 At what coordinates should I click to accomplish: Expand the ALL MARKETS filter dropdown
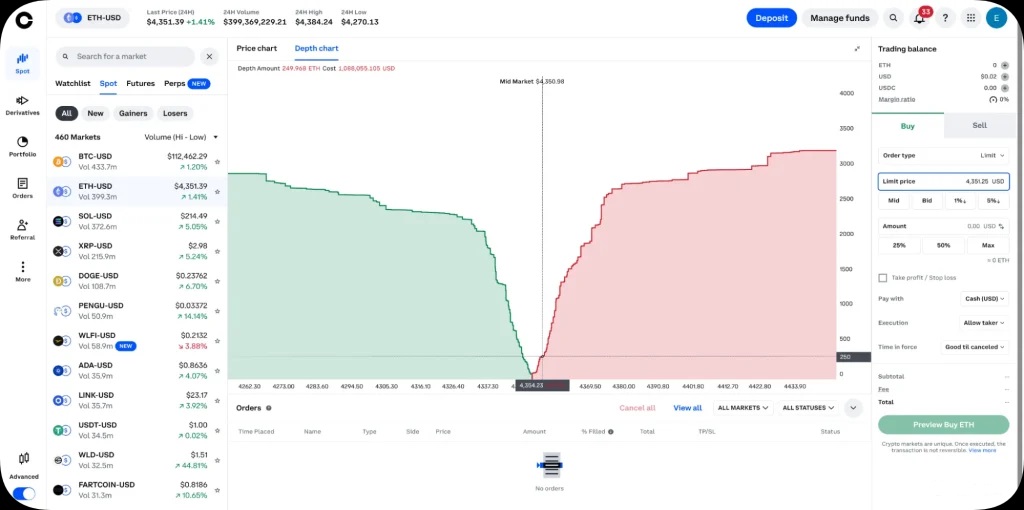tap(742, 408)
